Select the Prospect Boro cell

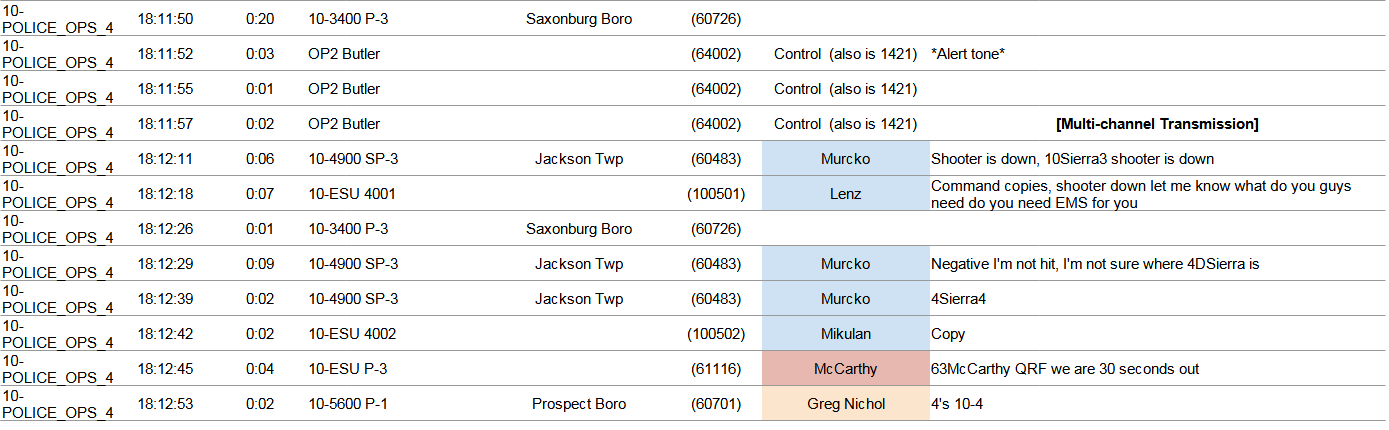579,404
